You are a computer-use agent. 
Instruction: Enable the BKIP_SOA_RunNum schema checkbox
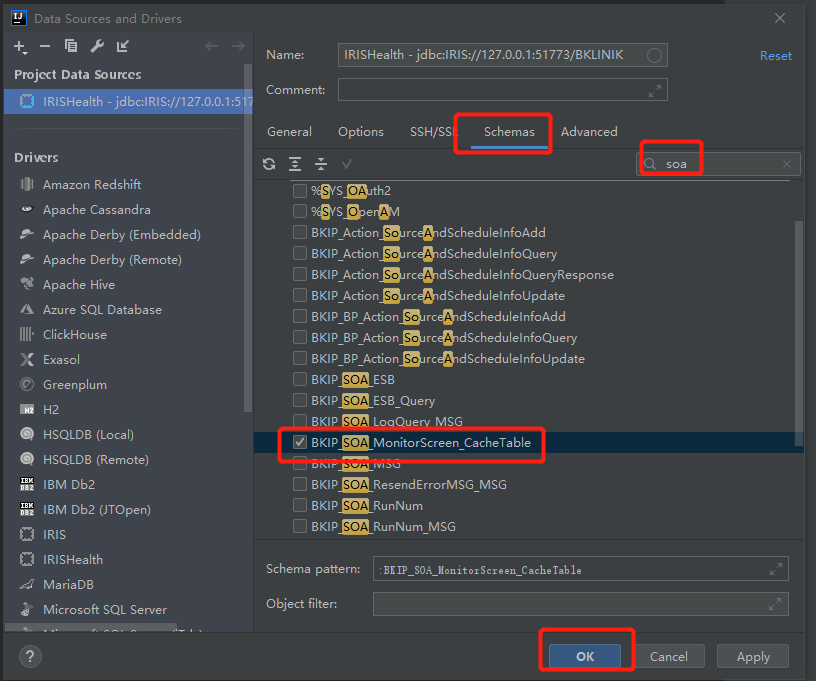[x=299, y=506]
